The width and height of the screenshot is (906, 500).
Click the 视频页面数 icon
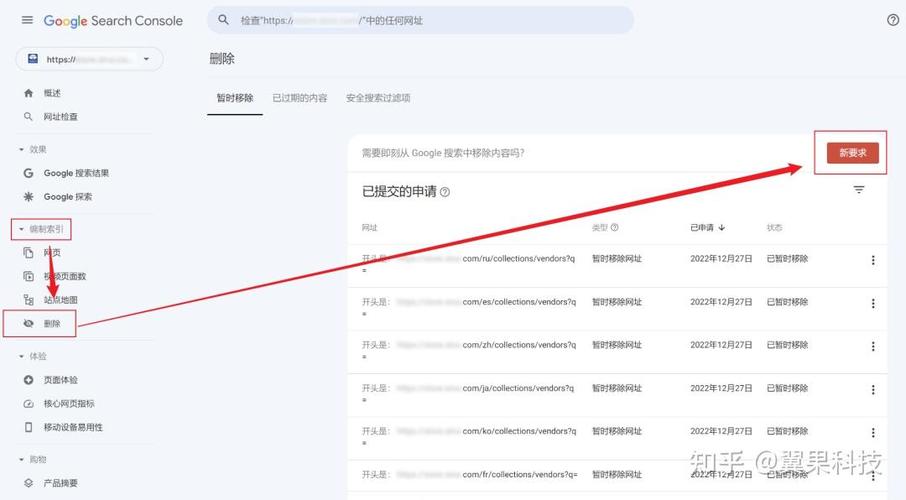pyautogui.click(x=28, y=276)
